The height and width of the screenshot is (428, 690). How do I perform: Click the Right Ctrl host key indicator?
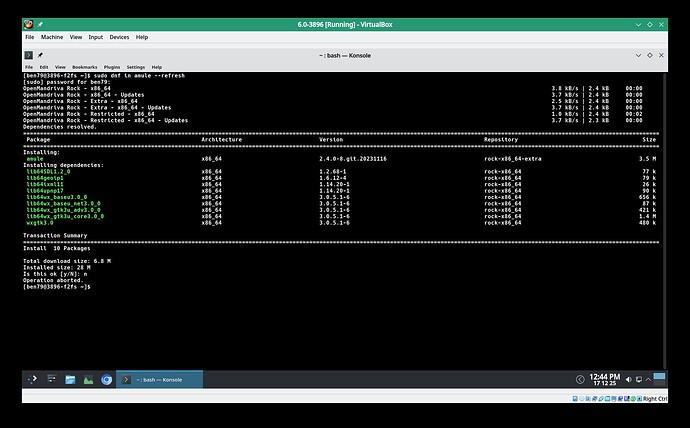[655, 397]
